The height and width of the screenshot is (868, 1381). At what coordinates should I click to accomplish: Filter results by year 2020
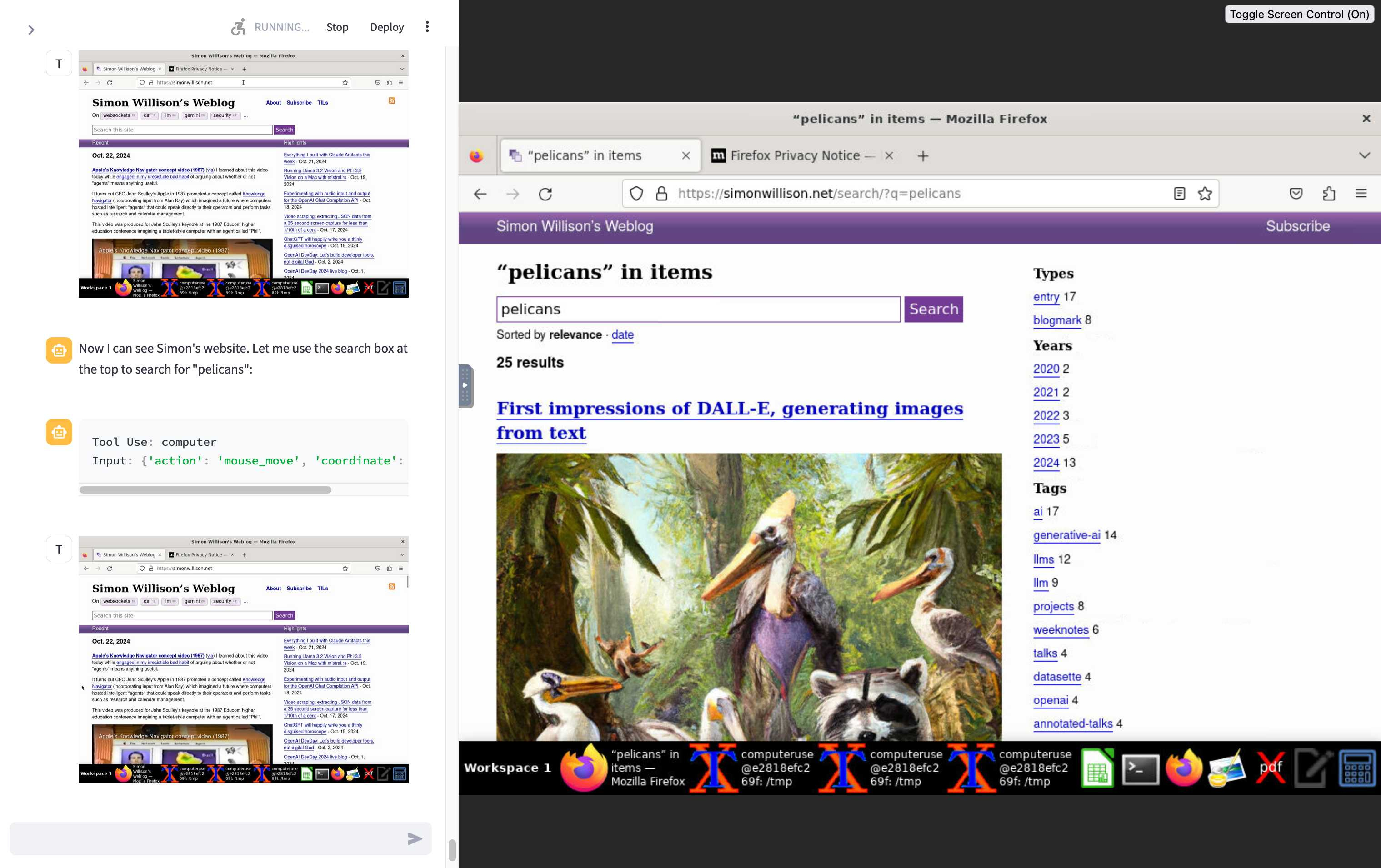pos(1046,369)
